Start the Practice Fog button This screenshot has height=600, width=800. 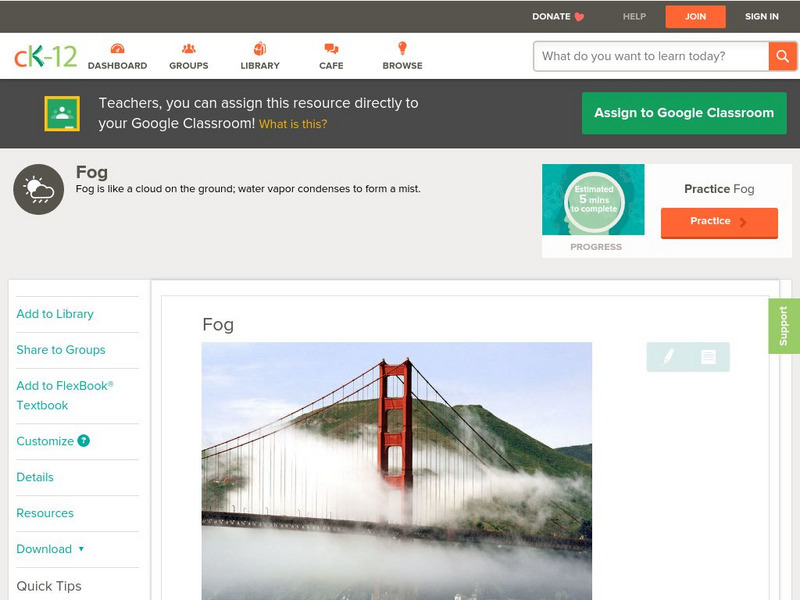pos(719,222)
